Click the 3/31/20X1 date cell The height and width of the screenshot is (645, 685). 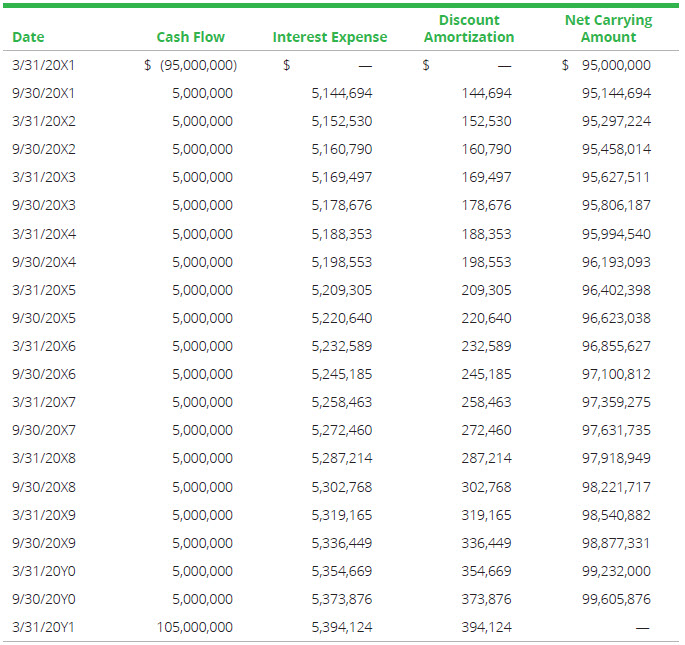[x=43, y=65]
